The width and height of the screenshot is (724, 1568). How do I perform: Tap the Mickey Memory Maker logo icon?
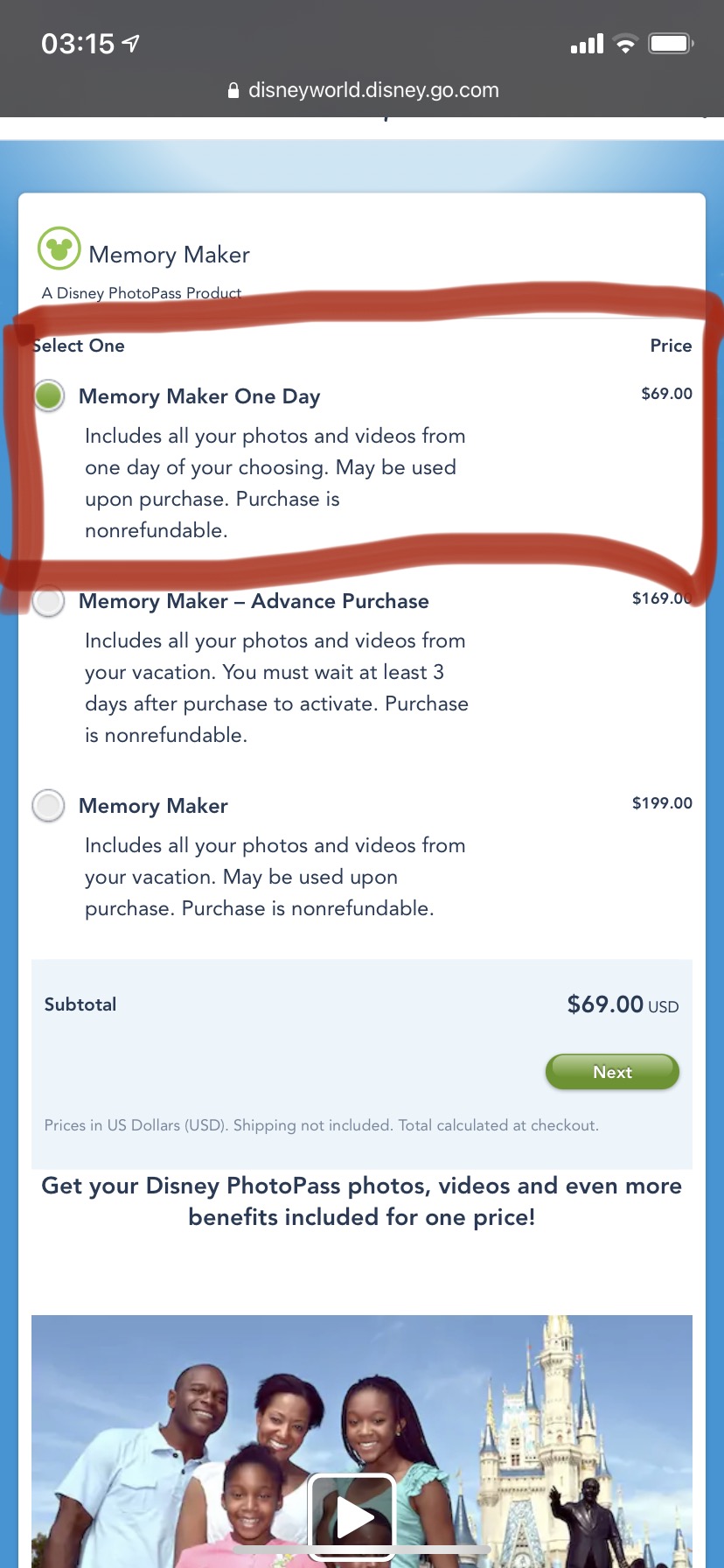tap(59, 249)
